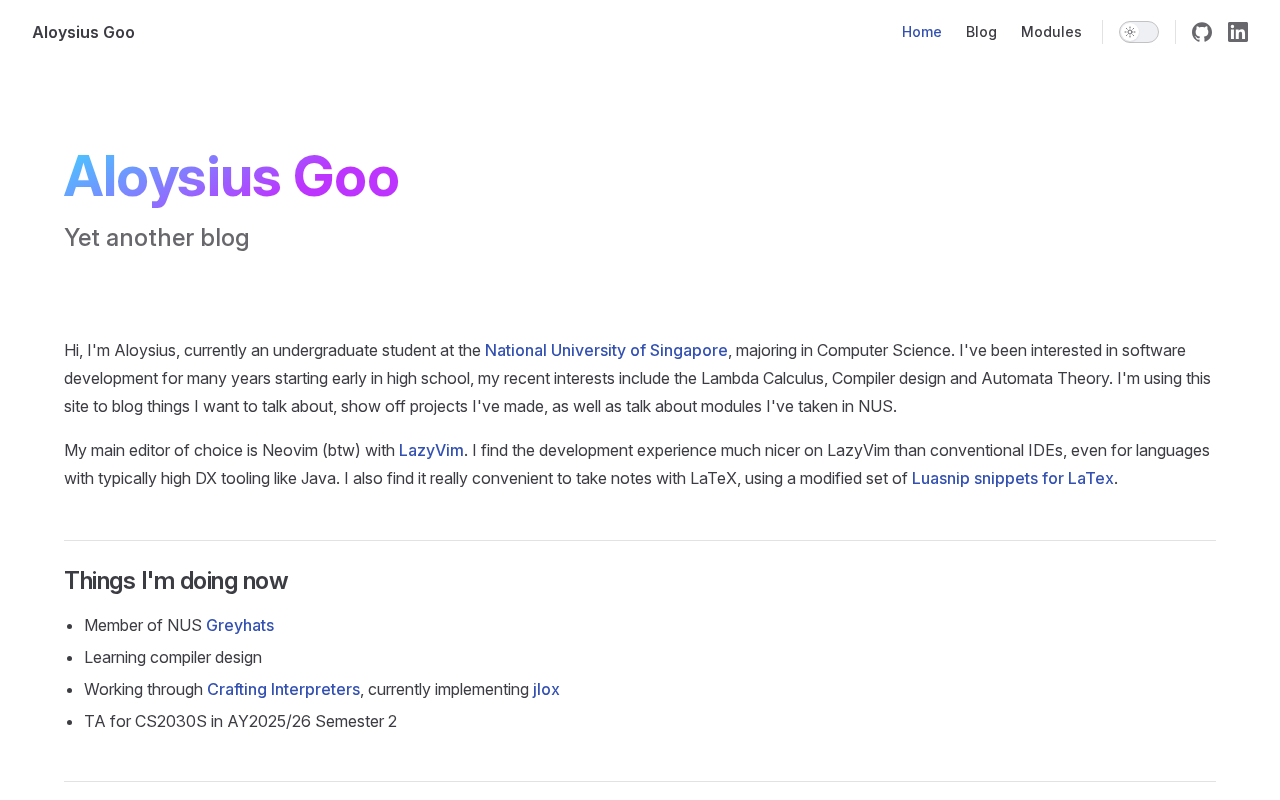Click the intro paragraph starting 'Hi, I'm Aloysius'
The width and height of the screenshot is (1280, 800).
[270, 350]
